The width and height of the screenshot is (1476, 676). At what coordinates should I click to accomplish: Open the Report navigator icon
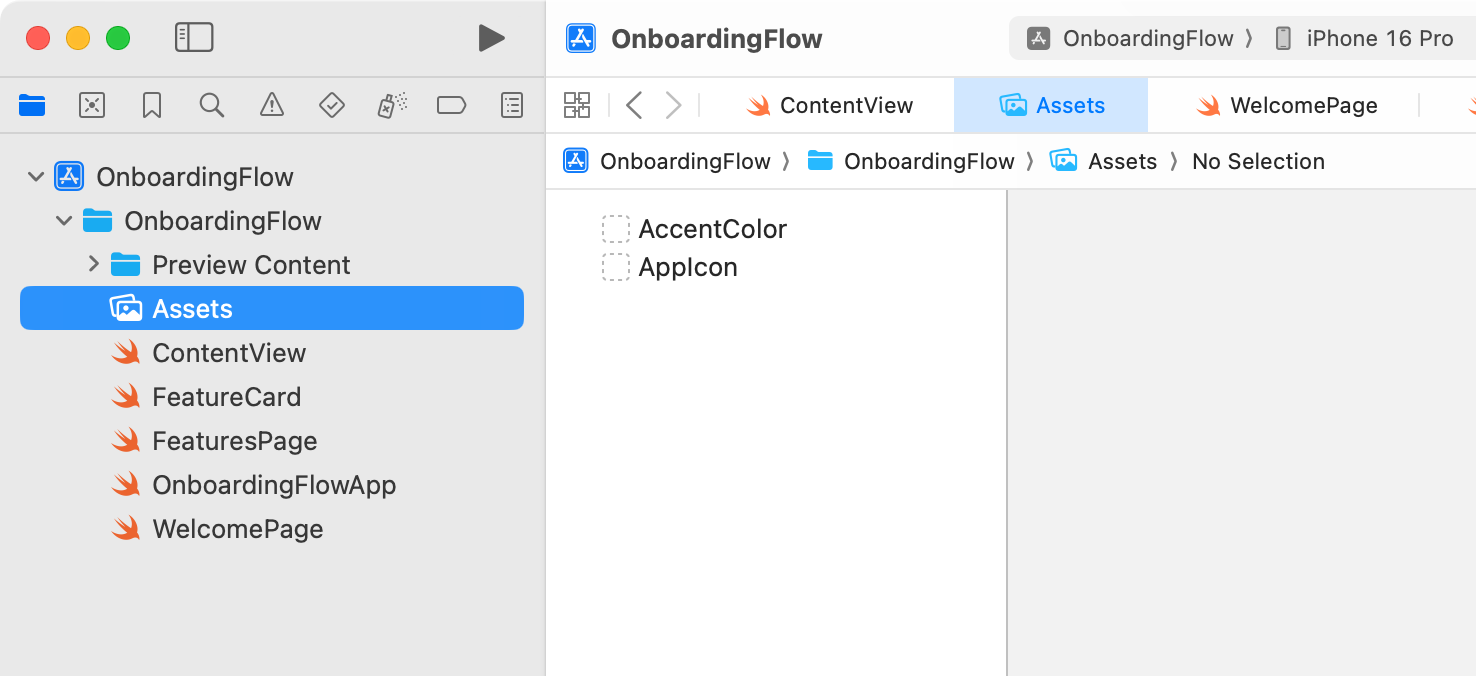511,105
